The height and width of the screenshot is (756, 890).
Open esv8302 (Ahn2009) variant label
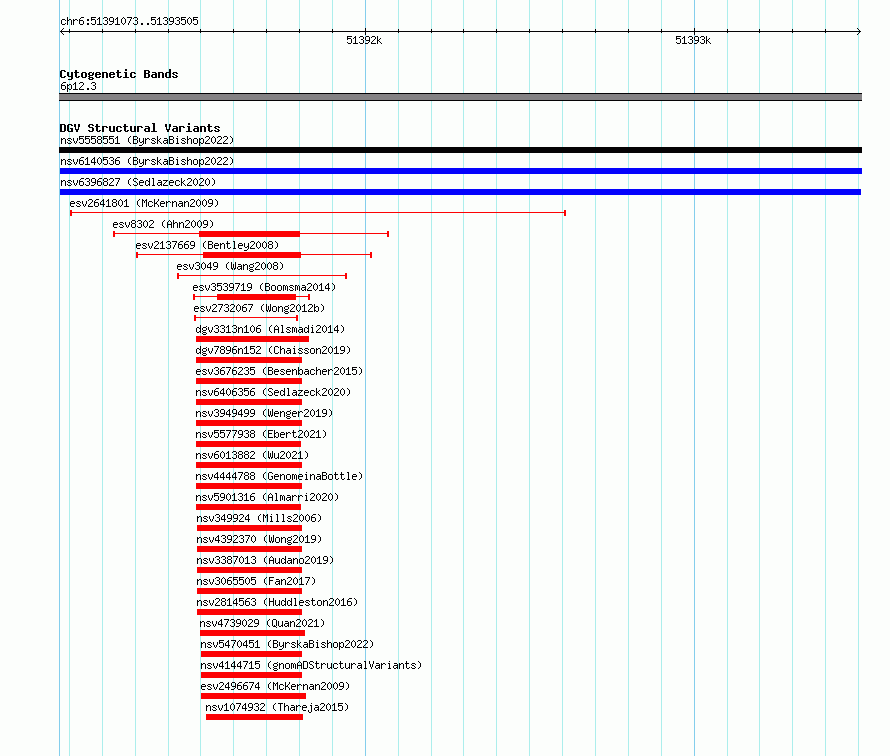click(x=163, y=224)
